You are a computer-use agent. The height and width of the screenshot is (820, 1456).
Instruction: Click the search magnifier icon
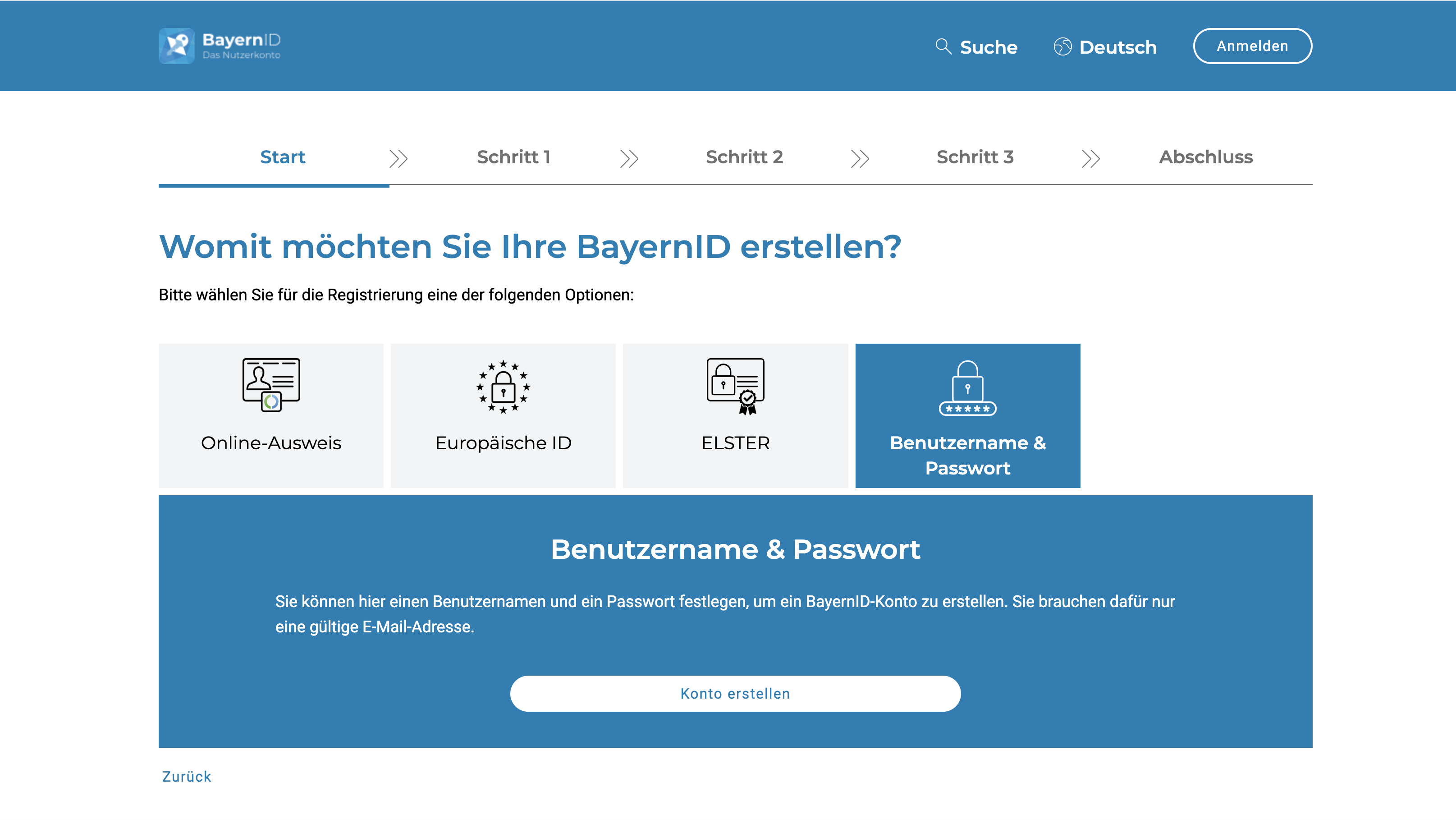(943, 46)
